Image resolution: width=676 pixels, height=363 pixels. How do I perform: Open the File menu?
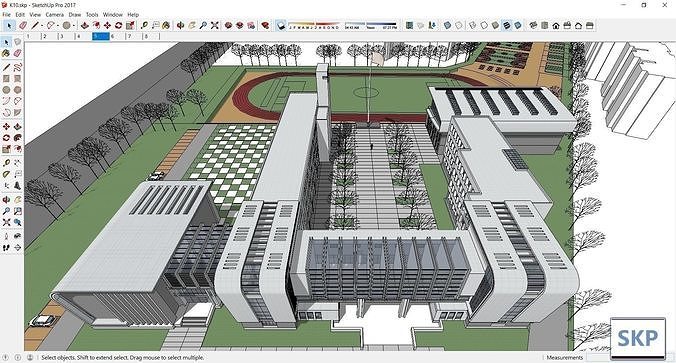[6, 15]
